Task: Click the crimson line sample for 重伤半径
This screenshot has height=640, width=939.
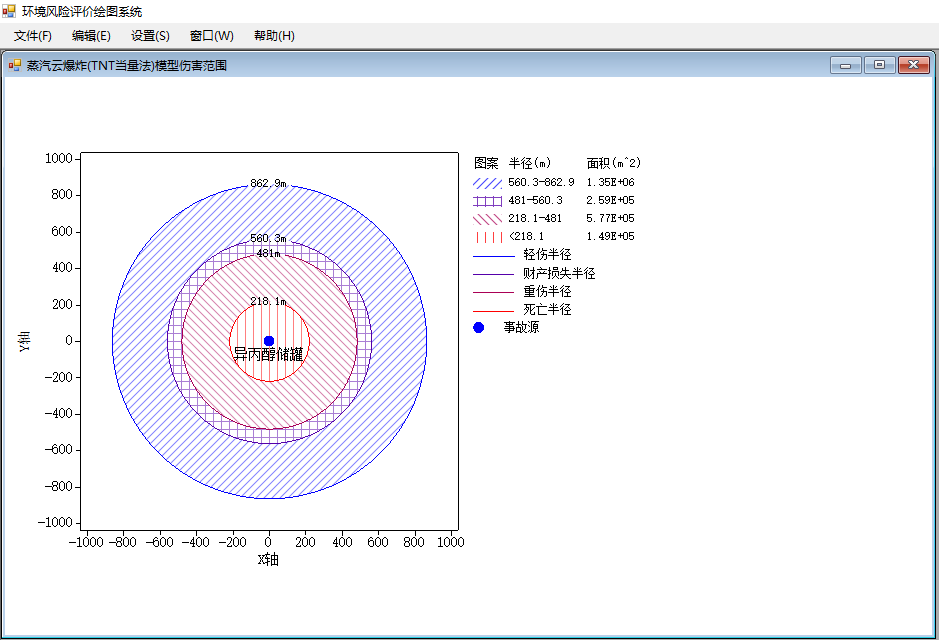Action: (x=493, y=293)
